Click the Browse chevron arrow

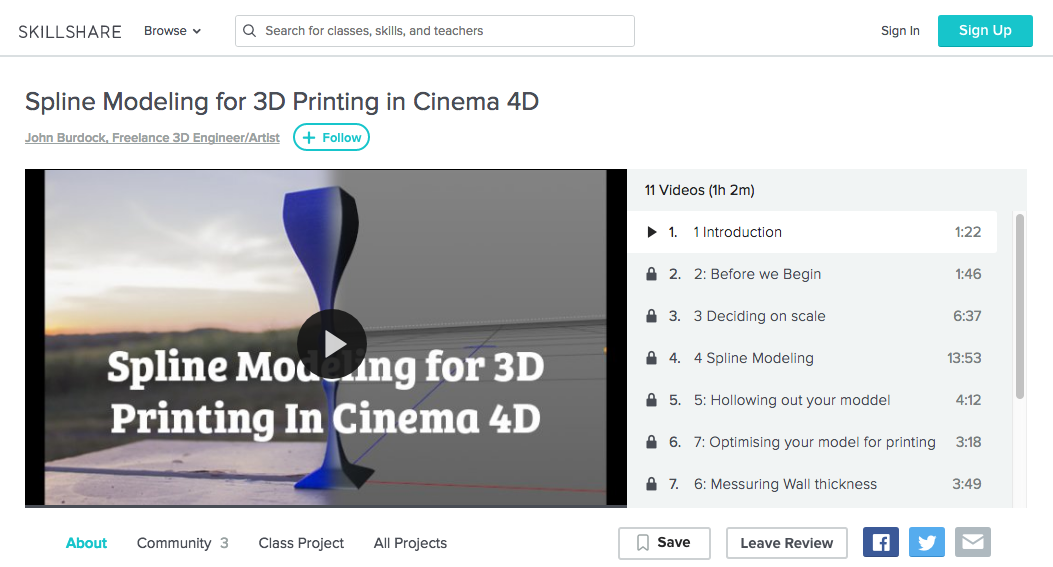[197, 32]
